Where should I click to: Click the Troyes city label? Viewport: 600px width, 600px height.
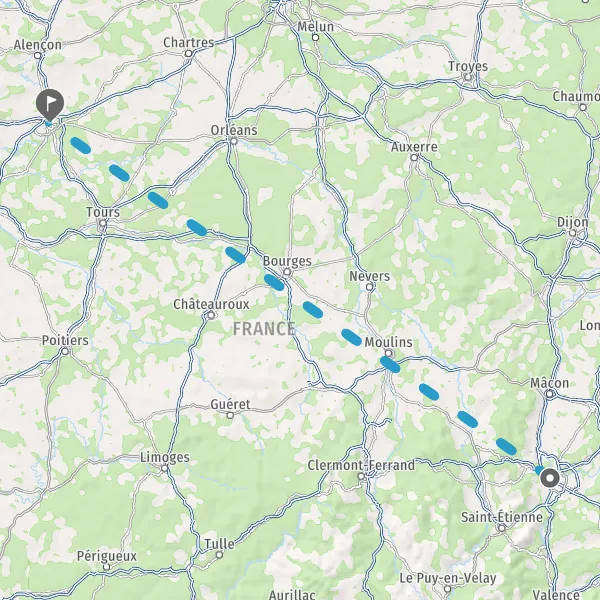(x=468, y=66)
